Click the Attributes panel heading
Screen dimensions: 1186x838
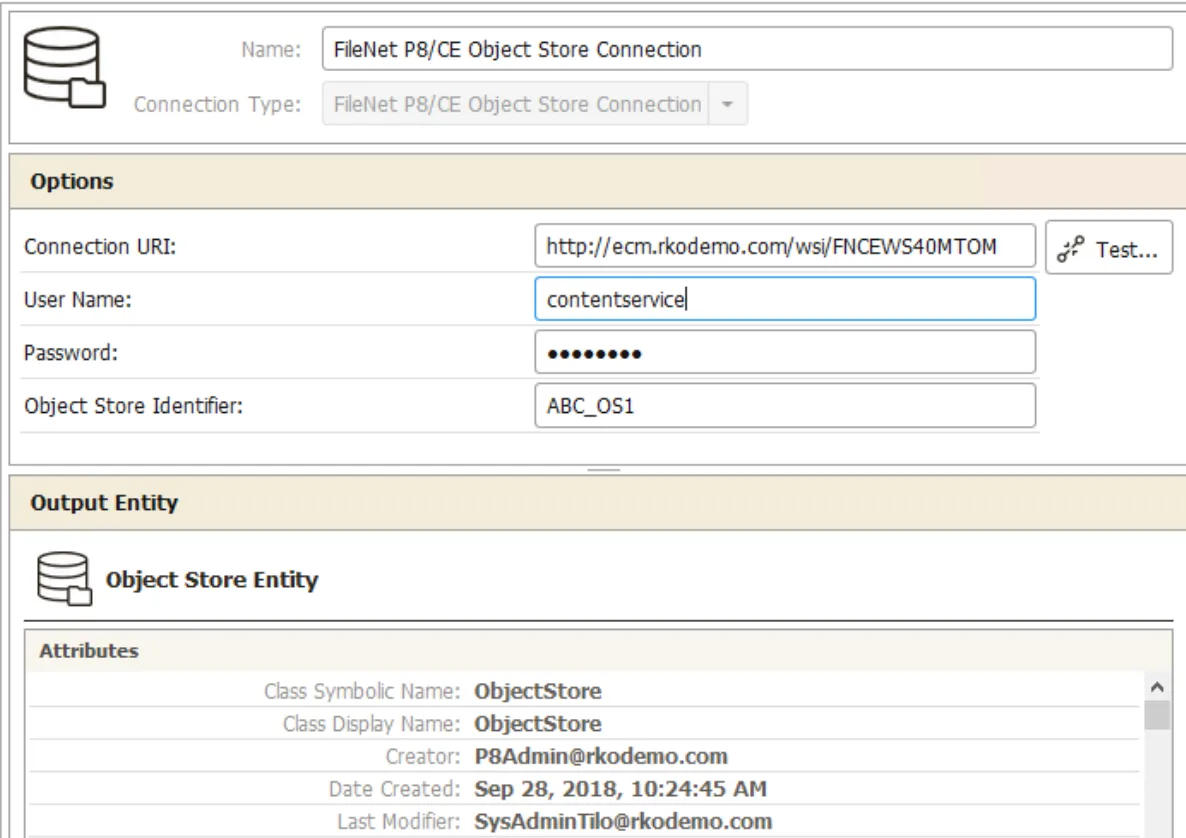[x=89, y=651]
